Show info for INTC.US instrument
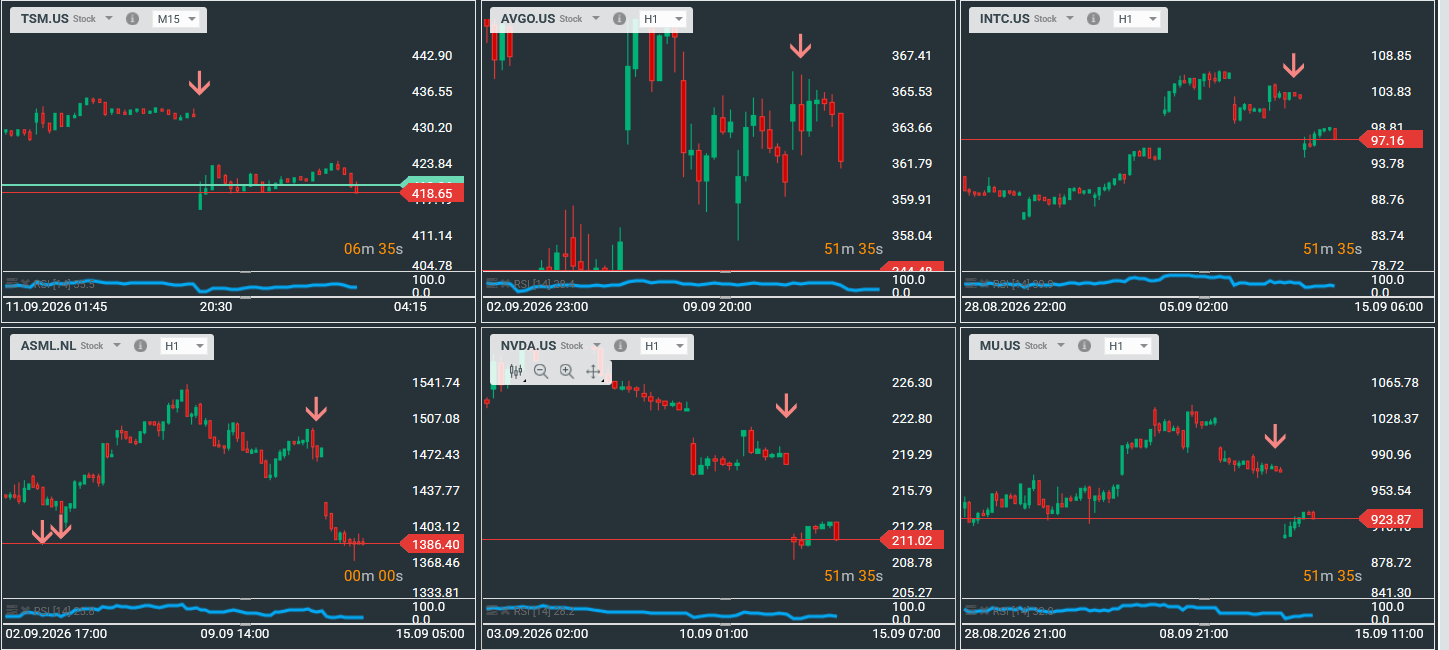The image size is (1449, 650). click(x=1093, y=19)
